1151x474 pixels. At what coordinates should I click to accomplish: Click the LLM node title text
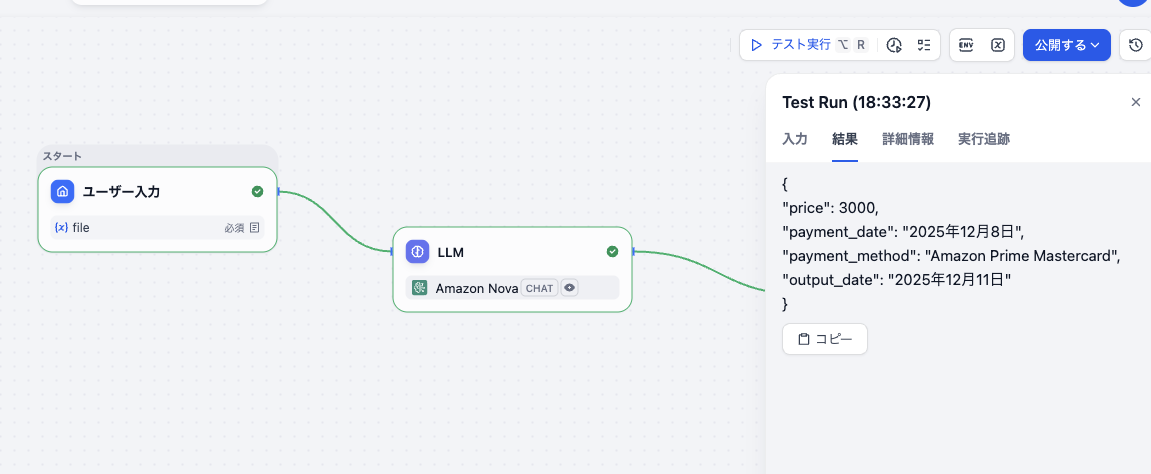451,252
